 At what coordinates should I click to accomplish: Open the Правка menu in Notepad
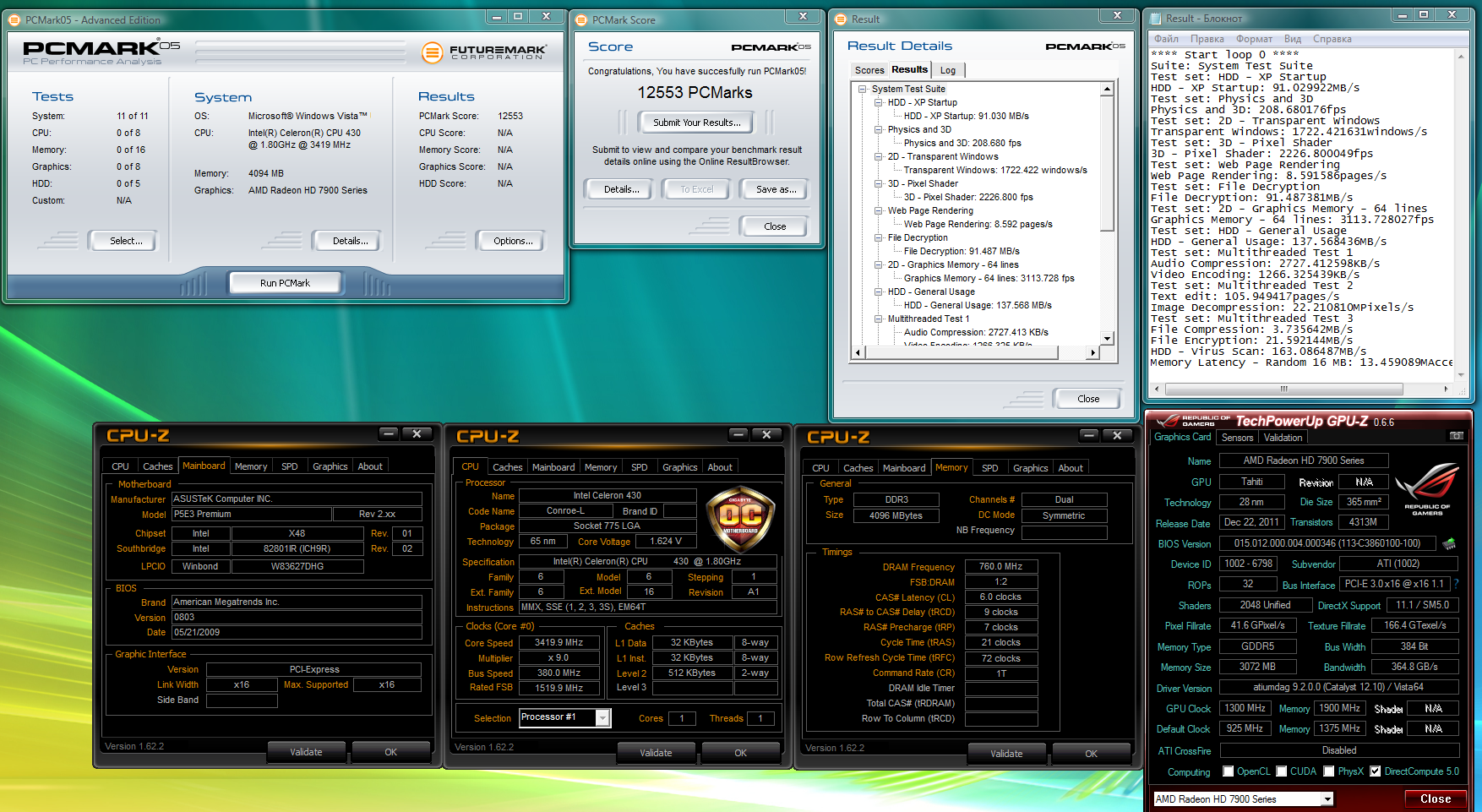pos(1207,39)
